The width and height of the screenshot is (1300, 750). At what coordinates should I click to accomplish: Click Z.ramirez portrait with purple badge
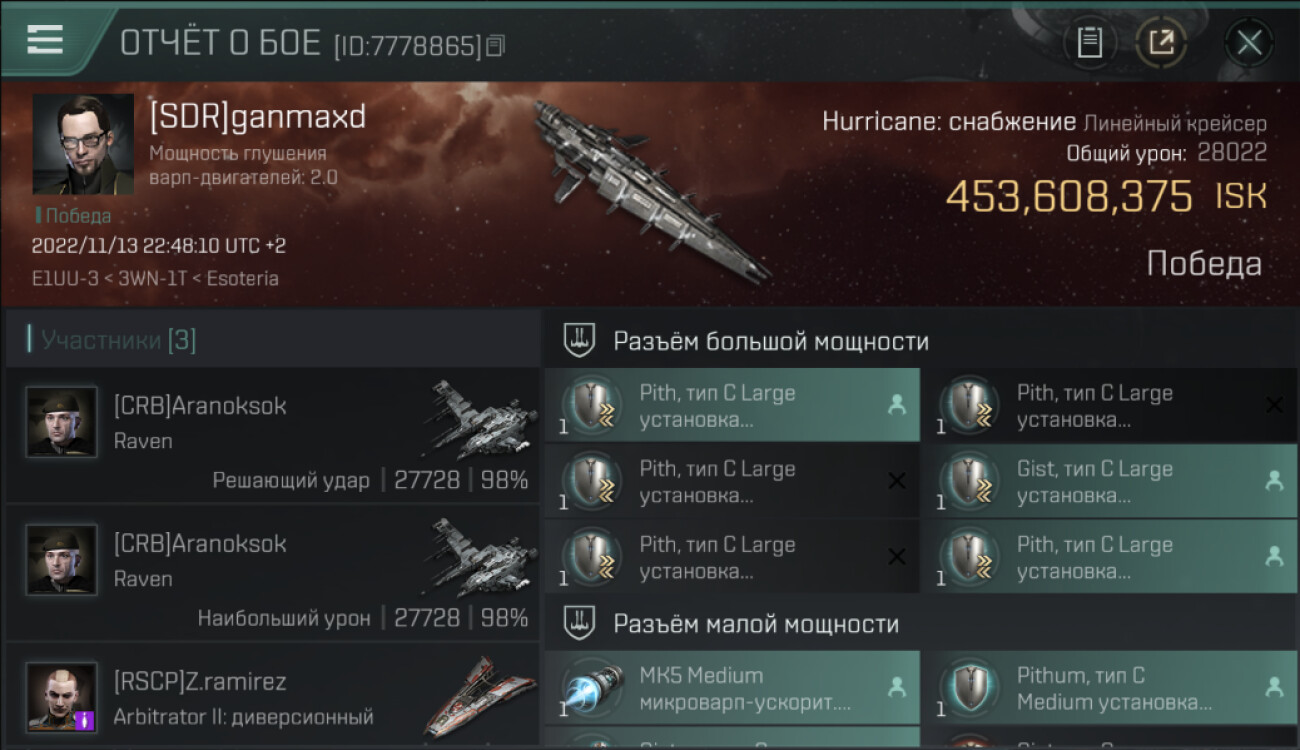62,697
